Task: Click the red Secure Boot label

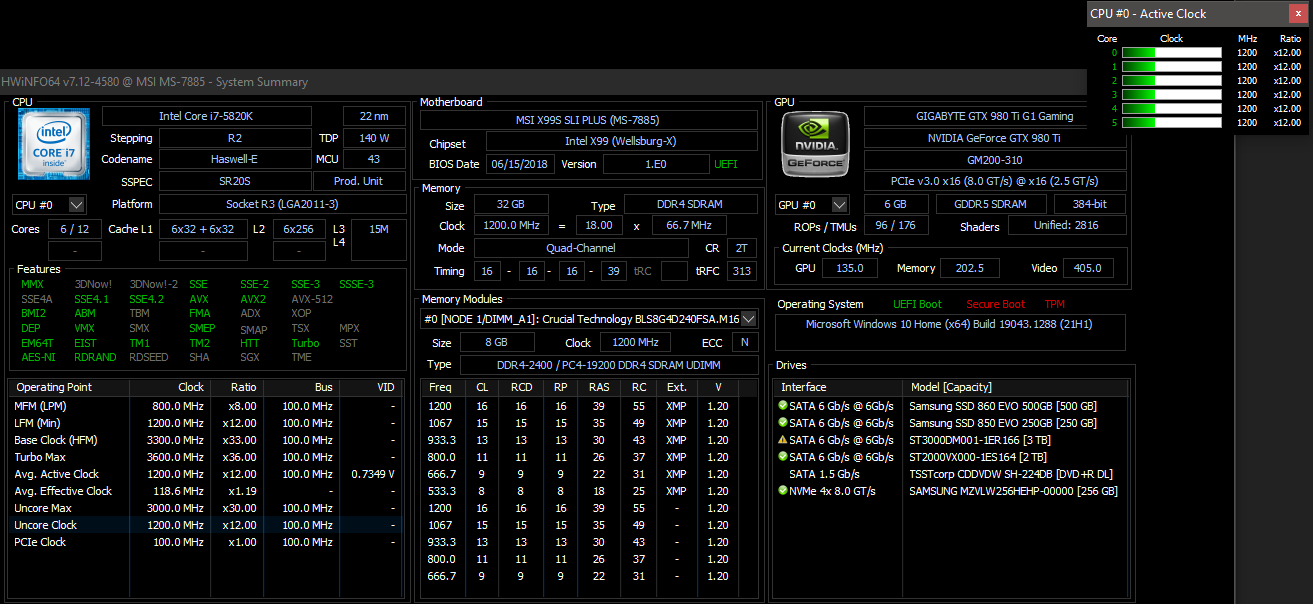Action: 996,304
